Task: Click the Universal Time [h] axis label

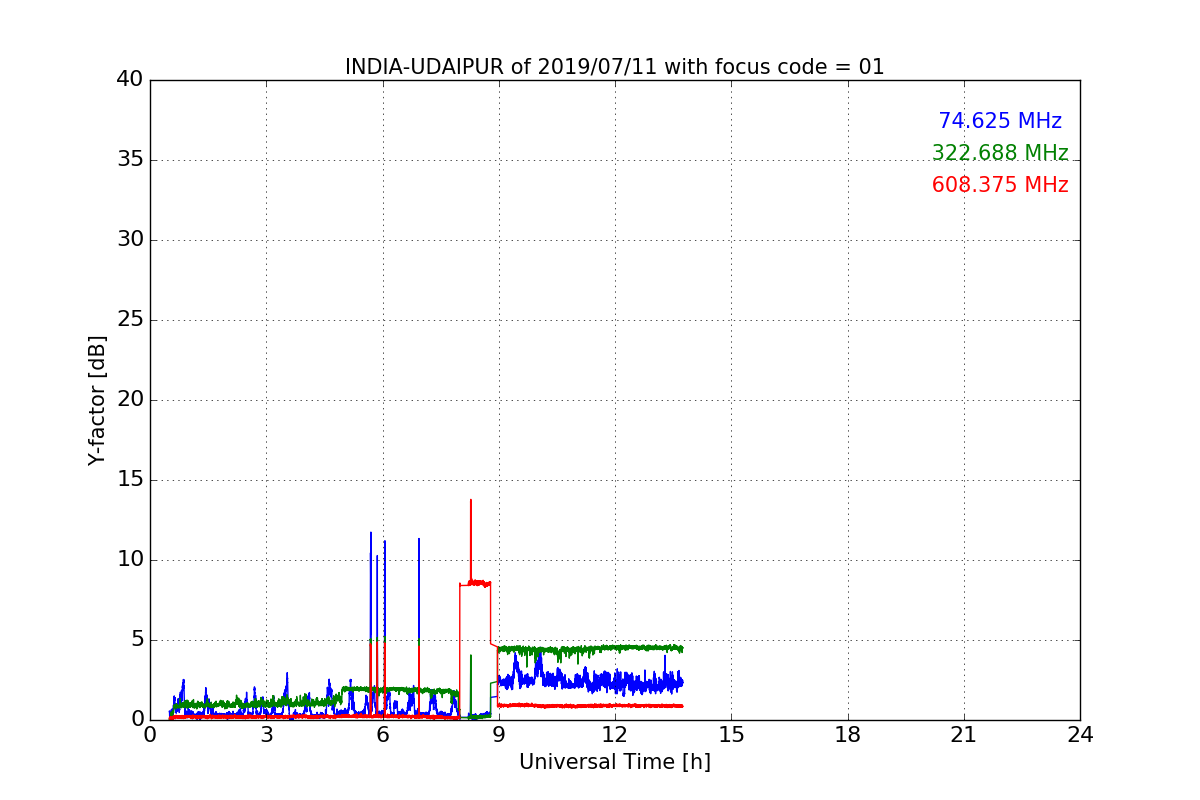Action: pyautogui.click(x=614, y=762)
